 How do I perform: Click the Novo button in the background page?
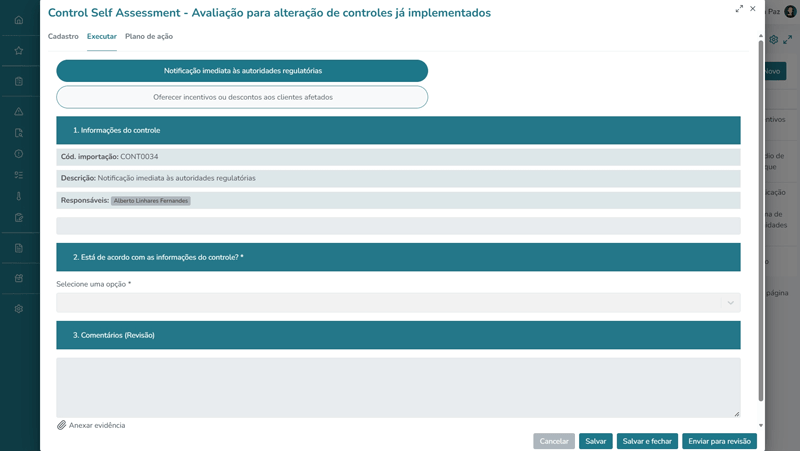[x=774, y=71]
